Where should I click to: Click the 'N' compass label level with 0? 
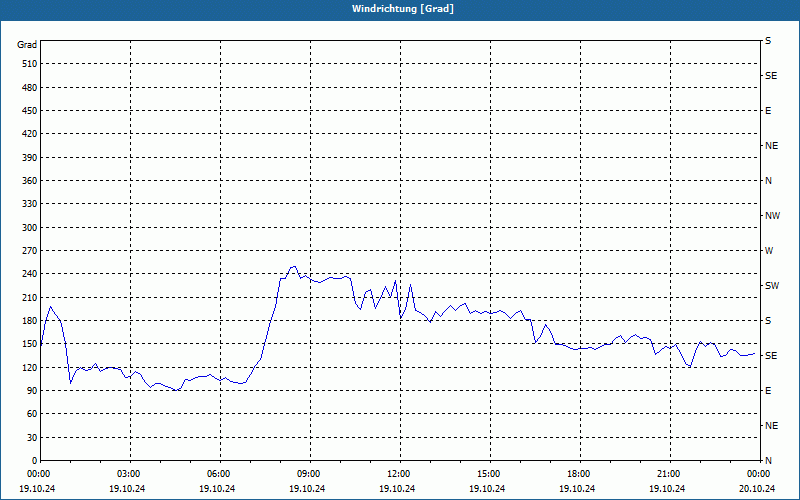tap(768, 461)
